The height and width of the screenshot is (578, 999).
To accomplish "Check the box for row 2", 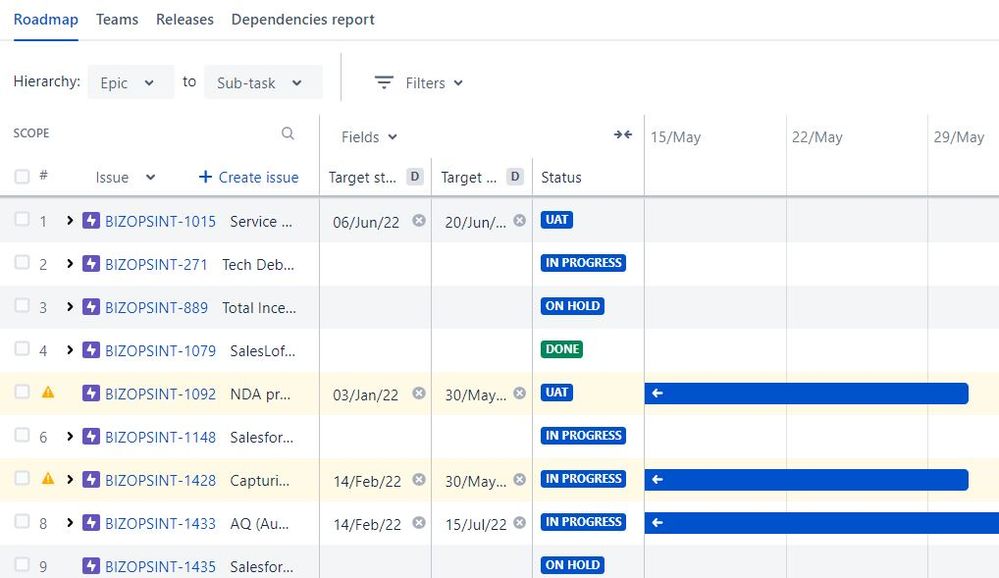I will pyautogui.click(x=22, y=263).
